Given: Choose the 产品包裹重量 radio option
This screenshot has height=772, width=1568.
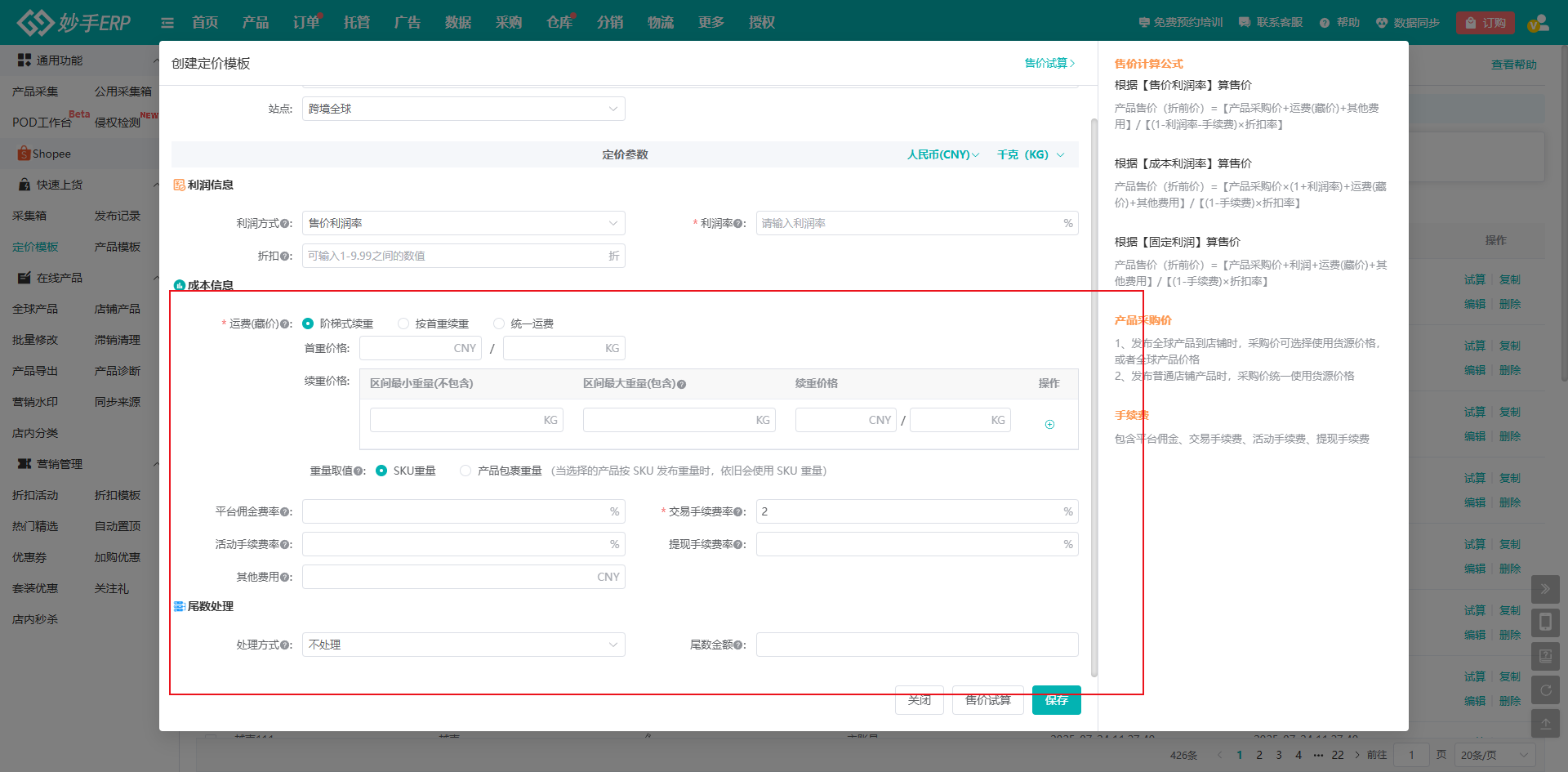Looking at the screenshot, I should 465,471.
